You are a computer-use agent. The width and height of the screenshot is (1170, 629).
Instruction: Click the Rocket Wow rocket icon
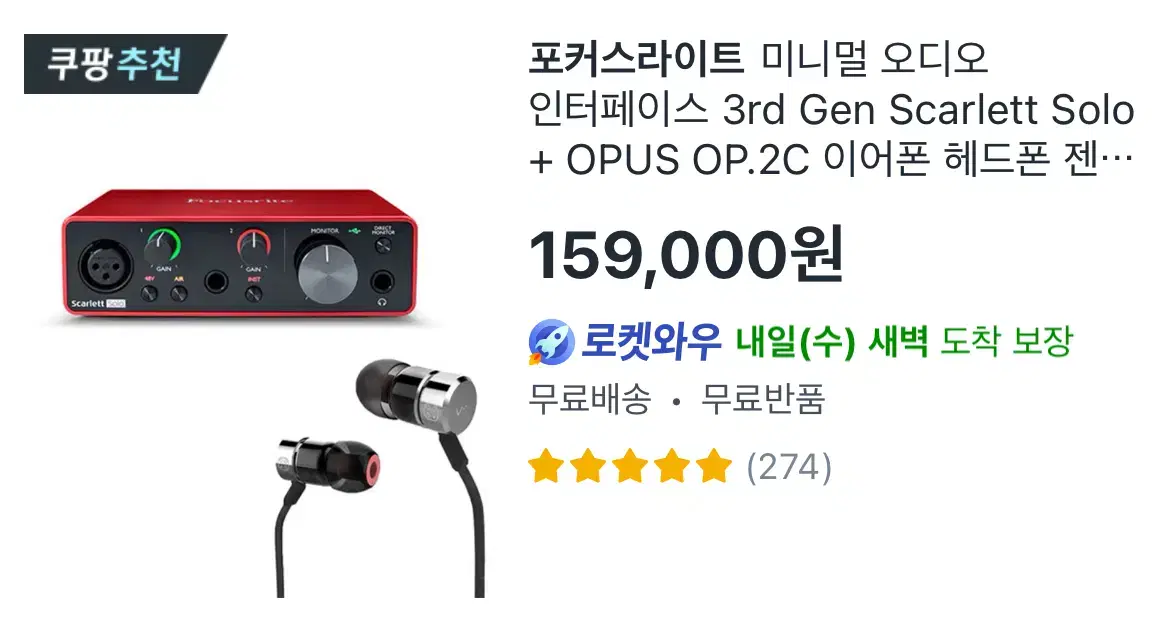coord(551,342)
